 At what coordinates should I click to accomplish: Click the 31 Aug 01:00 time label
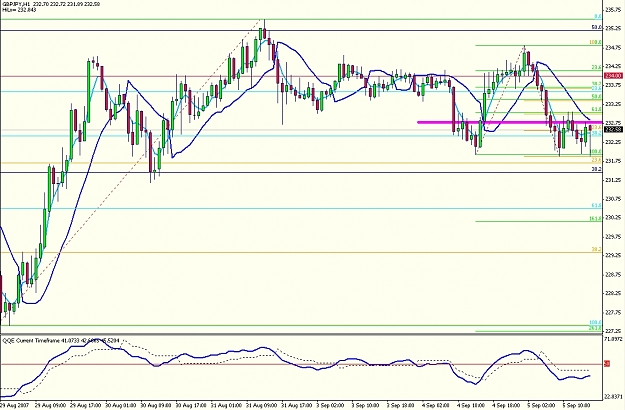pyautogui.click(x=226, y=405)
